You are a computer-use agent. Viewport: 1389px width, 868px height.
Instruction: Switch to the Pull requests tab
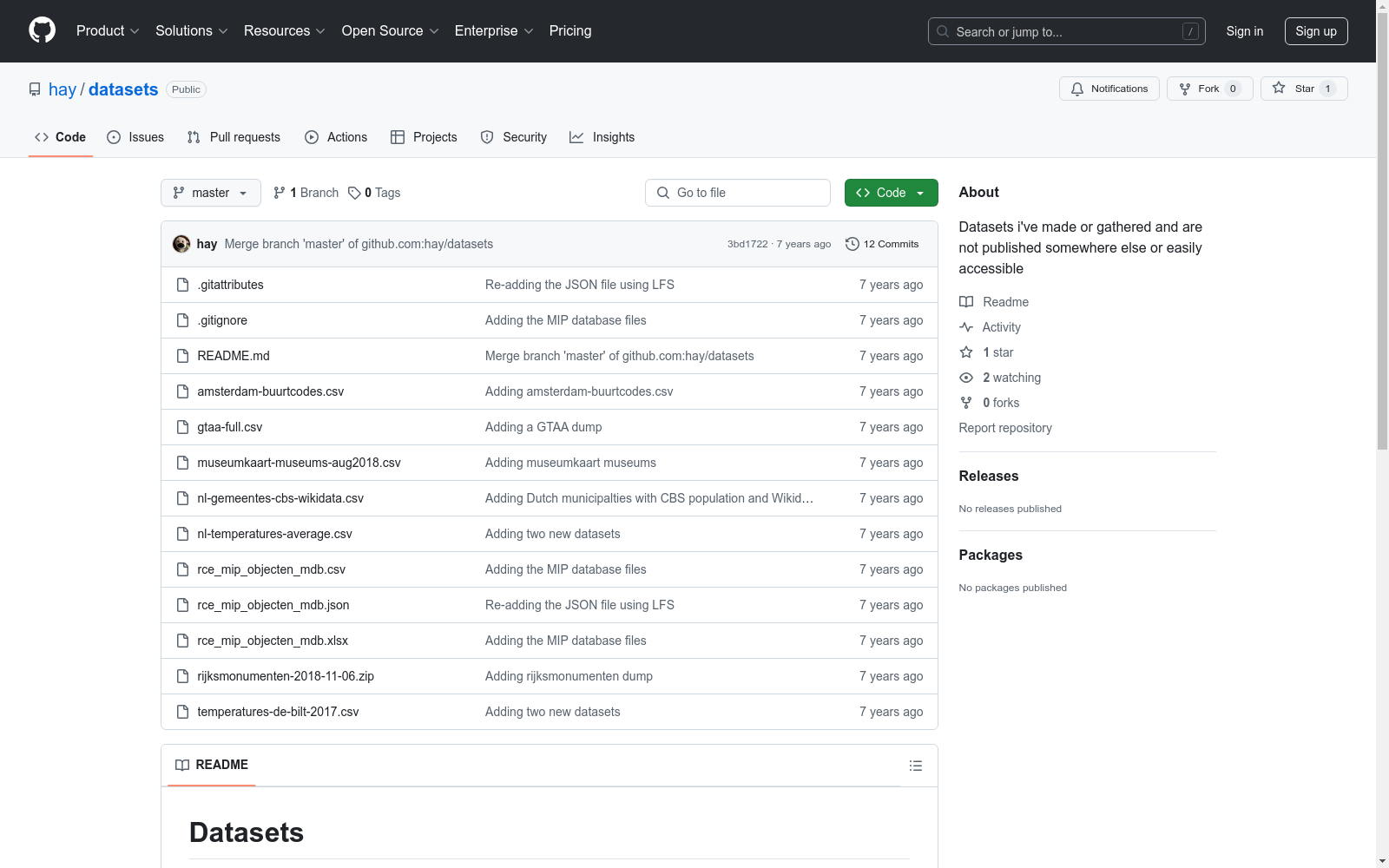pos(234,137)
